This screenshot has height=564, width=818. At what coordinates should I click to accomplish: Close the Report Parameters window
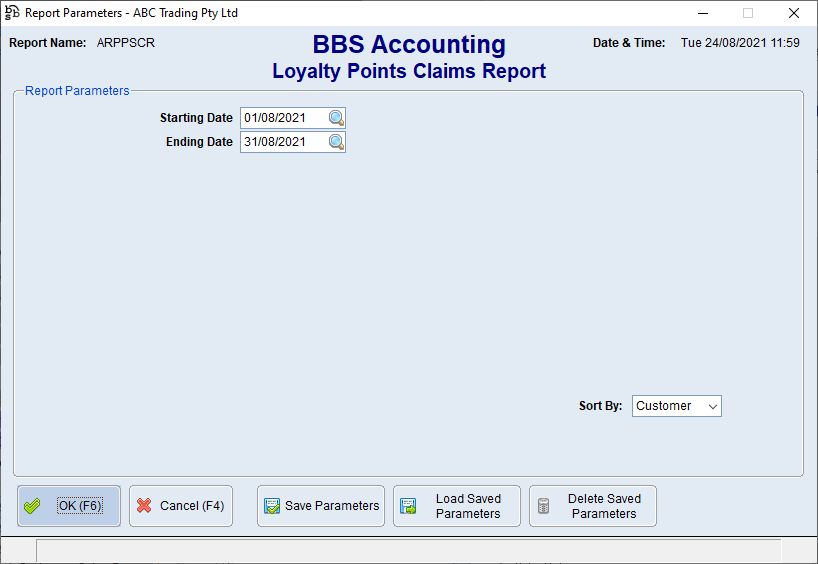tap(794, 13)
